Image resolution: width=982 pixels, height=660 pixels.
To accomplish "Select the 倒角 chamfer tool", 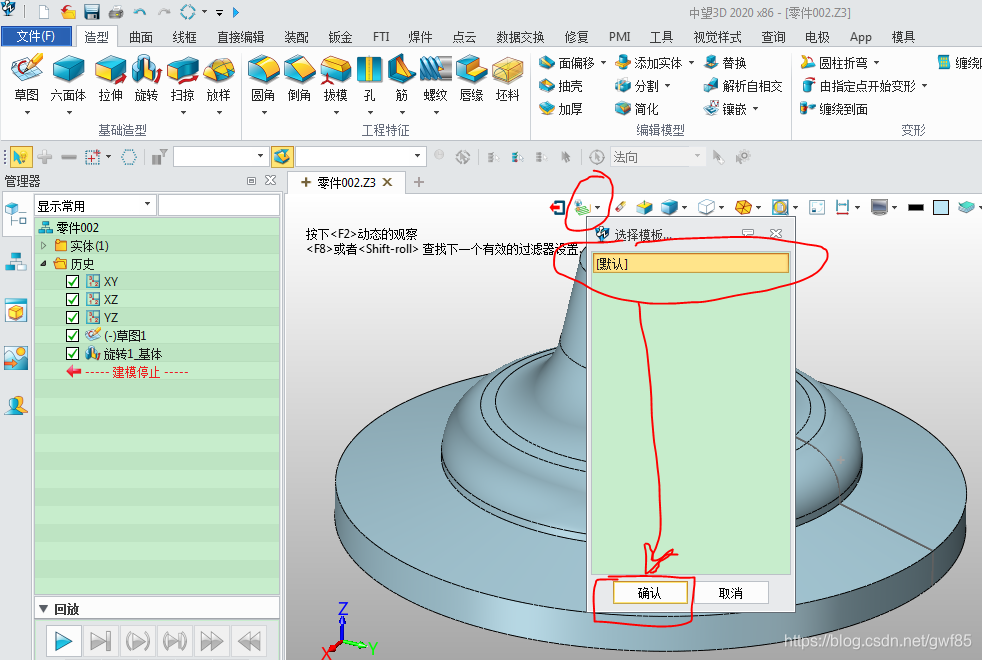I will (299, 74).
